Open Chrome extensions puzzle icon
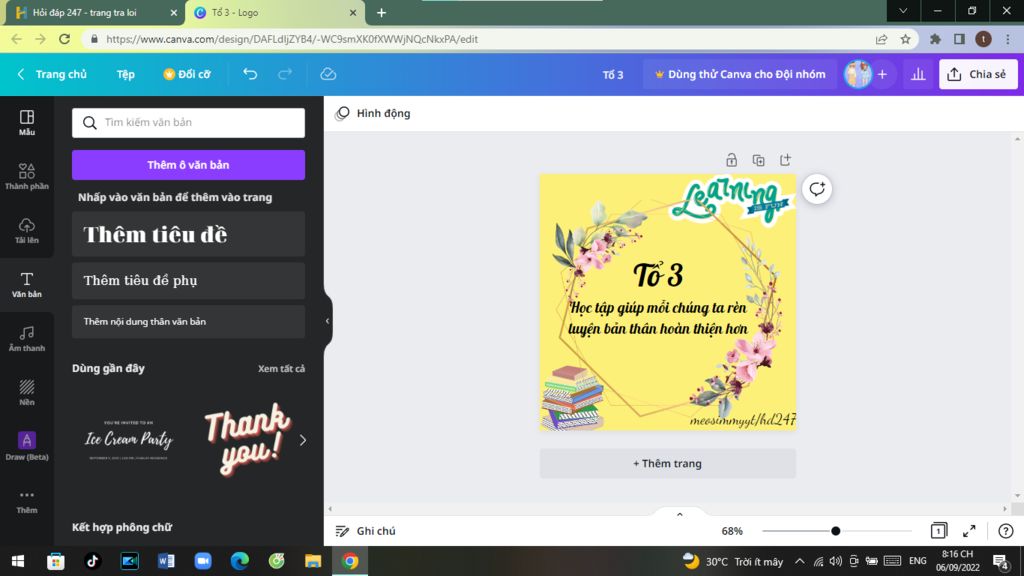This screenshot has height=576, width=1024. (x=935, y=39)
